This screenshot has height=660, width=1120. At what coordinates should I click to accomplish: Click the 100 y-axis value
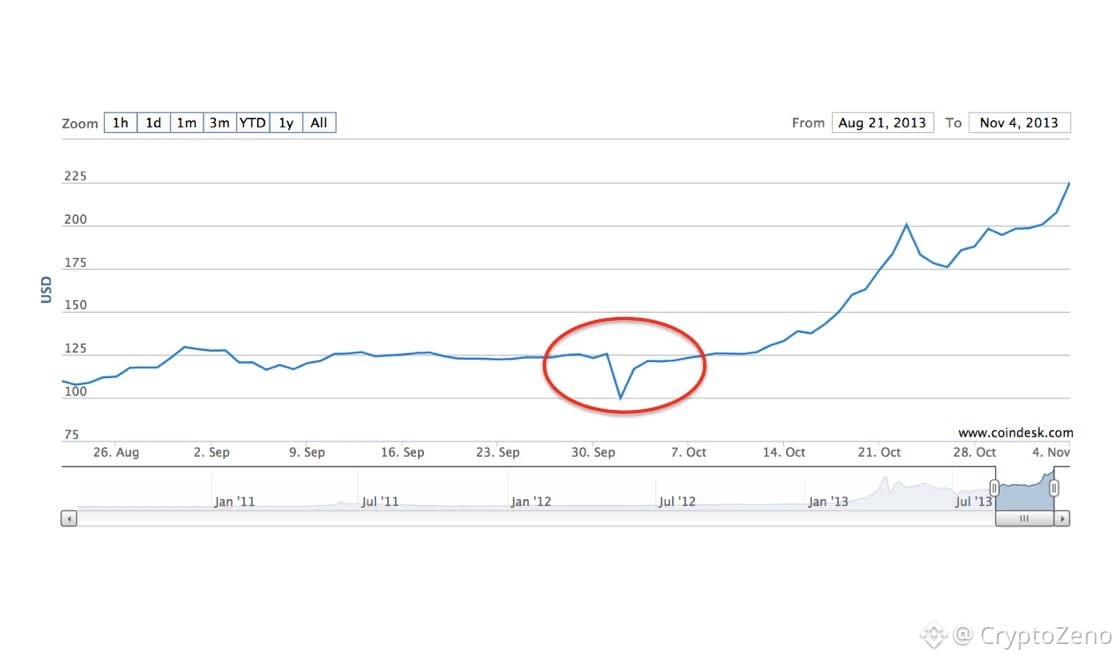75,391
